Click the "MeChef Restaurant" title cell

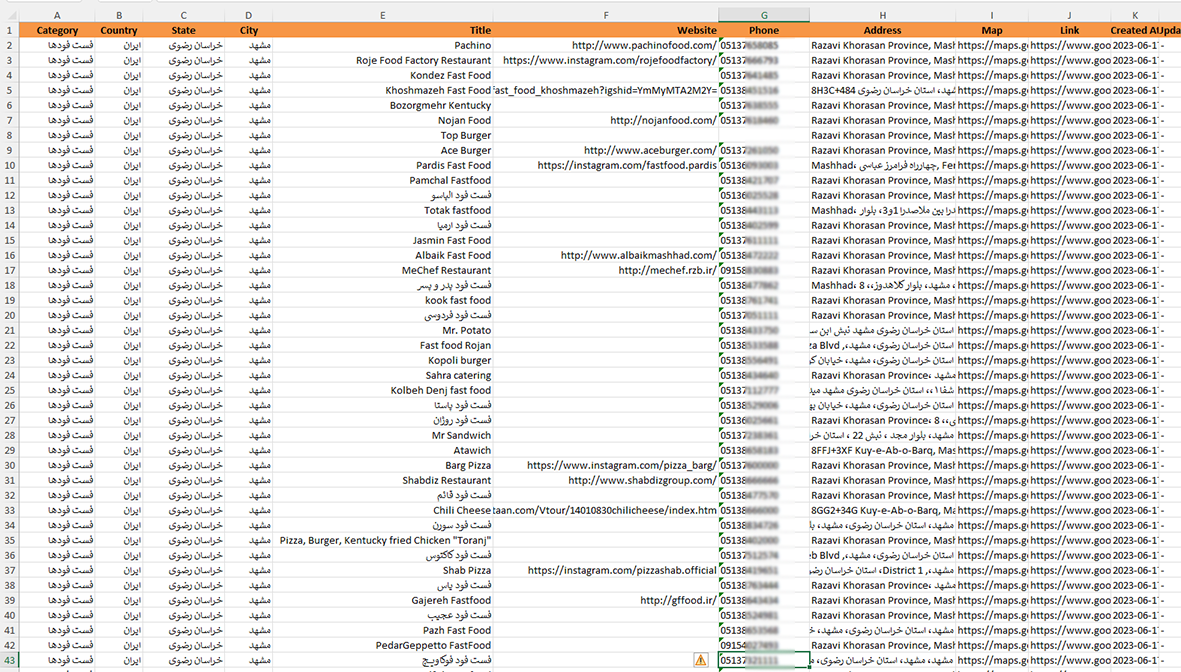pos(383,270)
